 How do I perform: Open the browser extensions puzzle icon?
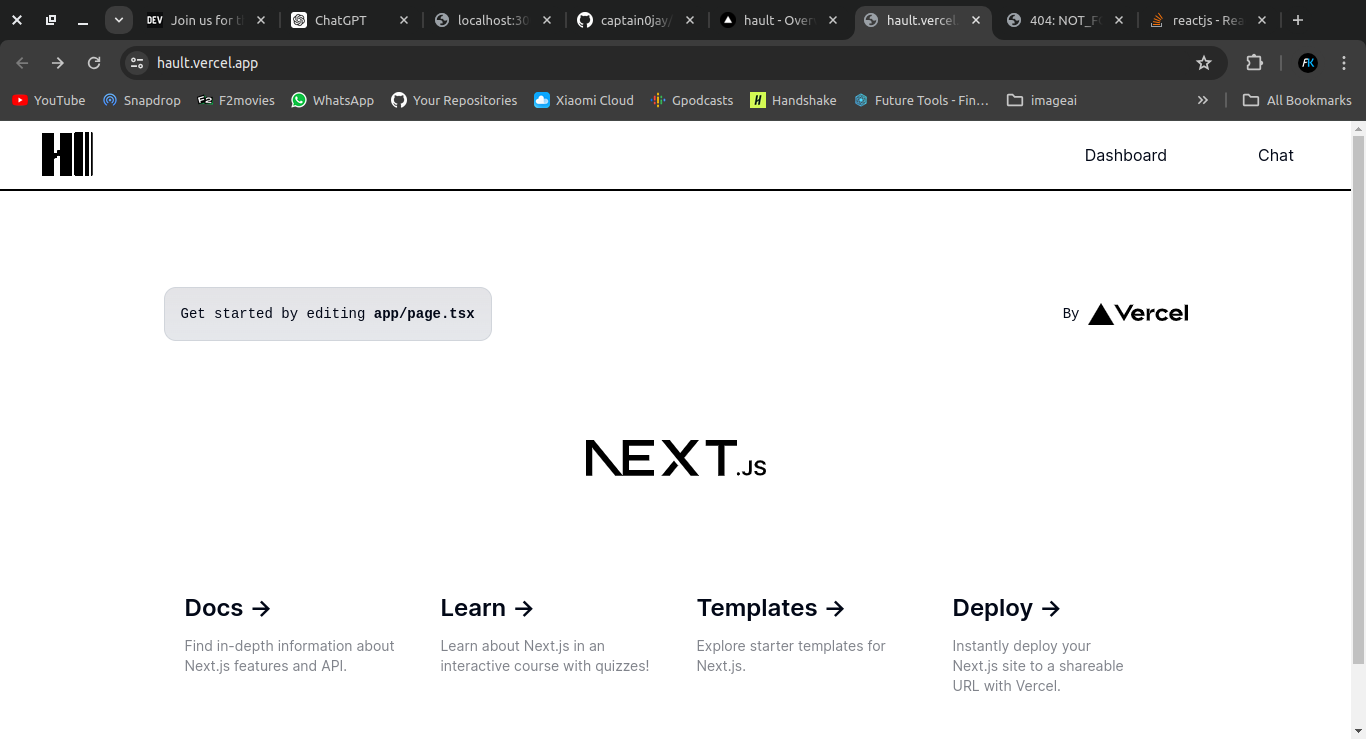pyautogui.click(x=1254, y=62)
